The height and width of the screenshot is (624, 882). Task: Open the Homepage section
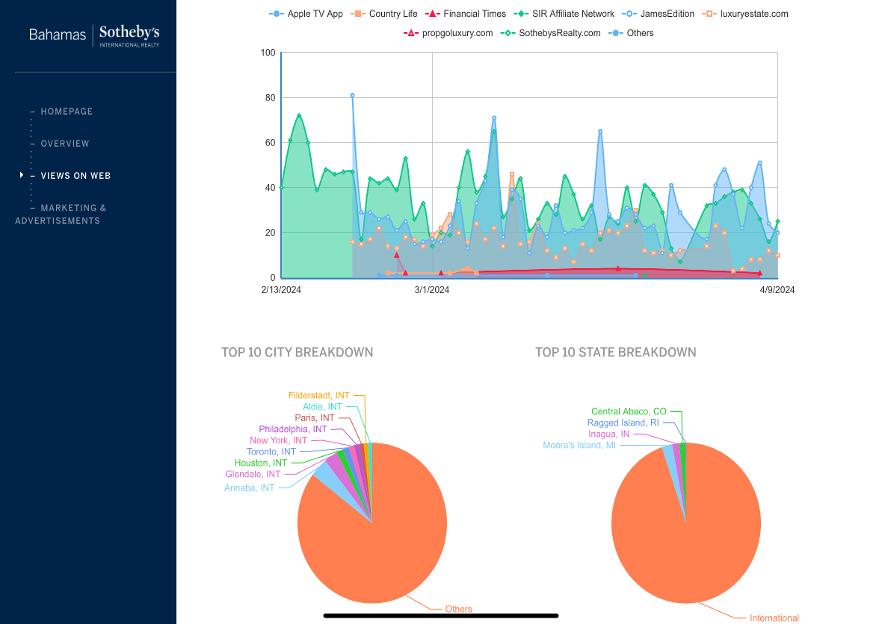[66, 111]
